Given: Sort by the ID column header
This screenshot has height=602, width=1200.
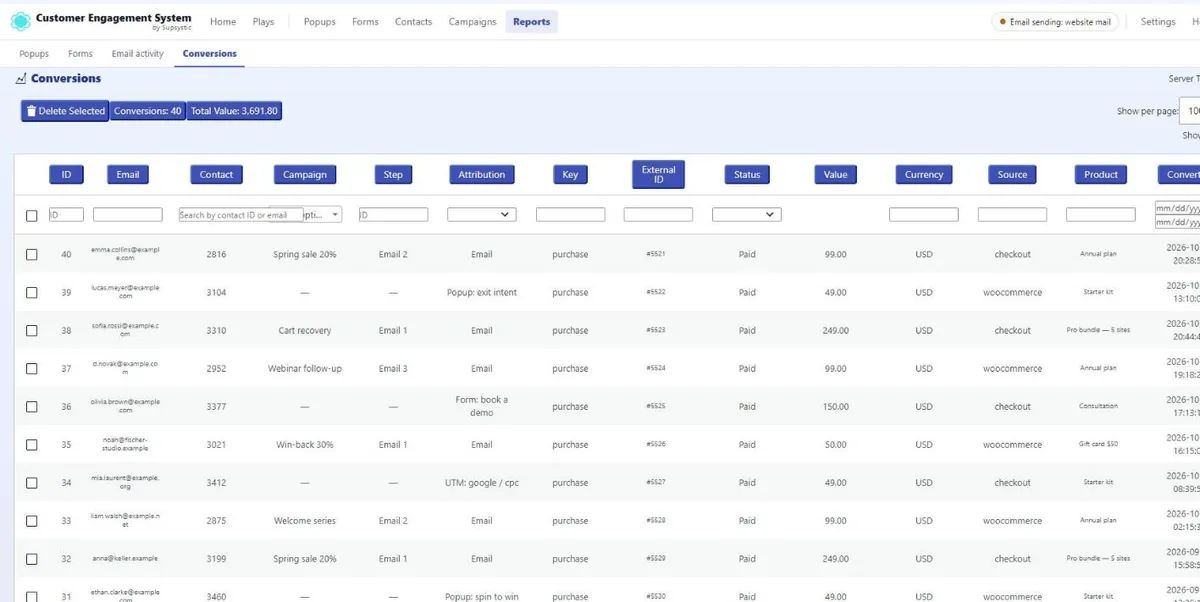Looking at the screenshot, I should coord(66,174).
